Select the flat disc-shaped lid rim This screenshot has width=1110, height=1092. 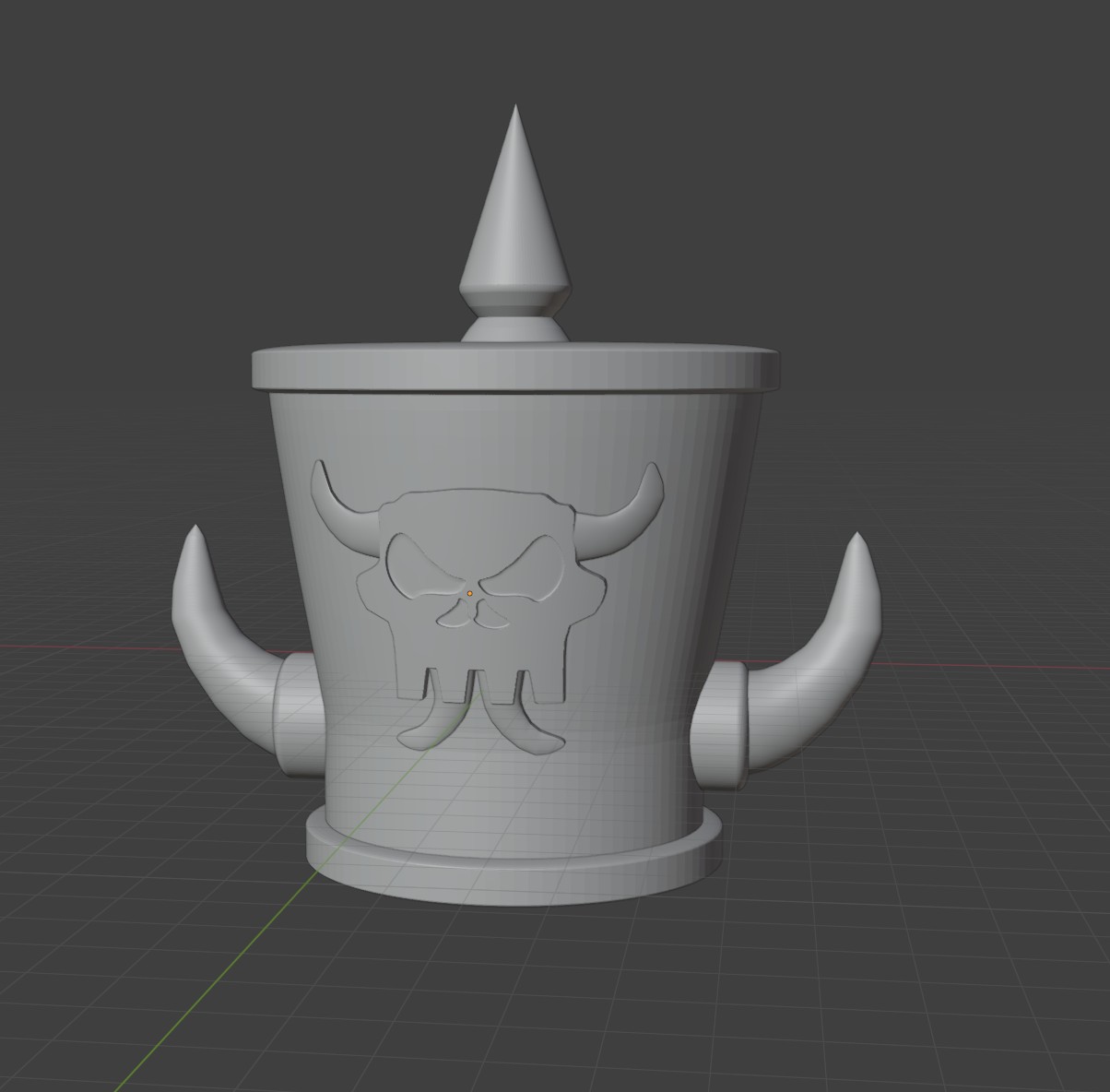pos(516,367)
